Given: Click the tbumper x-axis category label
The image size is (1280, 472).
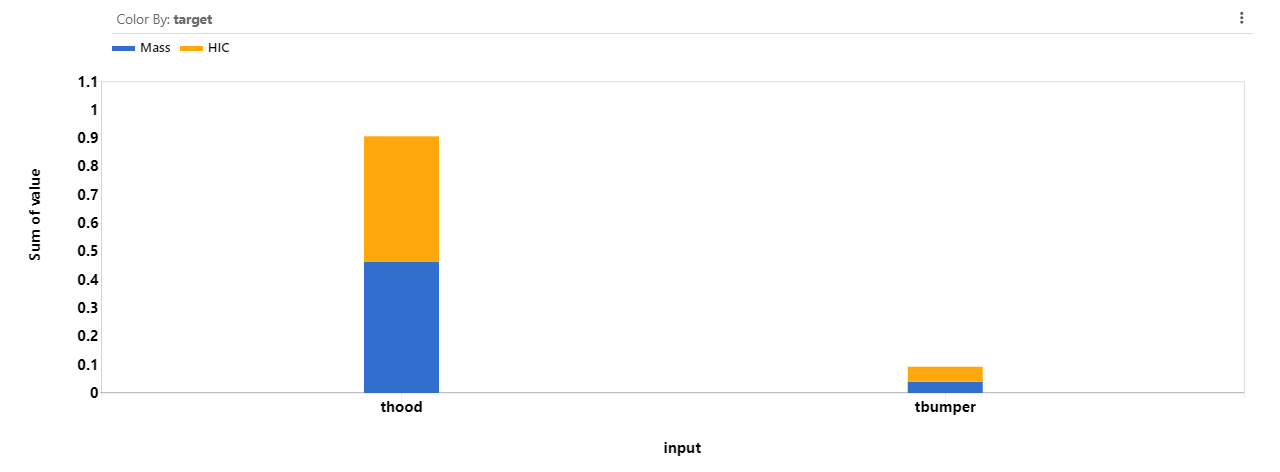Looking at the screenshot, I should (x=945, y=408).
